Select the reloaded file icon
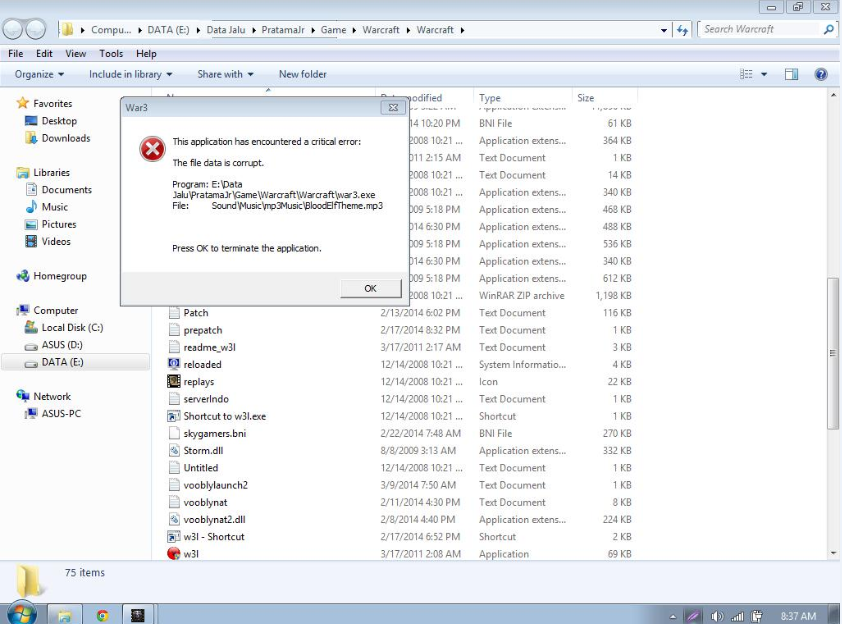This screenshot has width=842, height=624. pyautogui.click(x=174, y=364)
